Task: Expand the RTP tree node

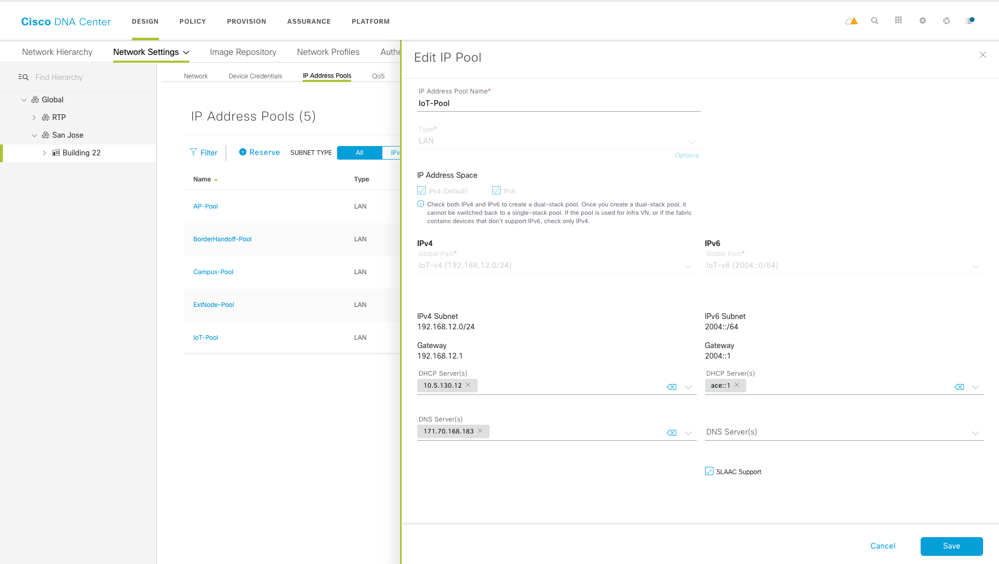Action: 34,117
